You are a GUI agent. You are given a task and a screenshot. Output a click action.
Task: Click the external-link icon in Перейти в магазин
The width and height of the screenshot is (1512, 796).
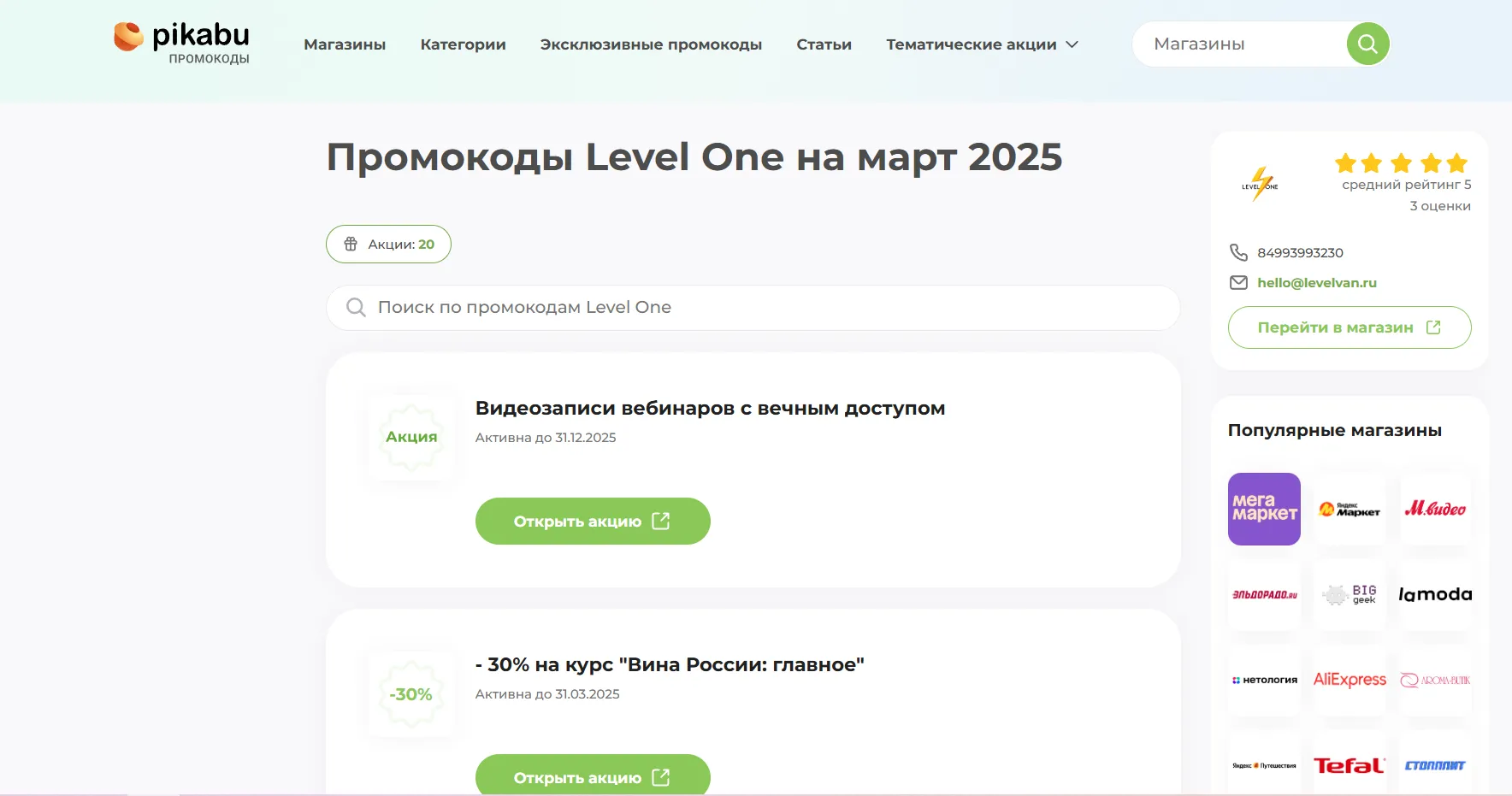coord(1433,327)
